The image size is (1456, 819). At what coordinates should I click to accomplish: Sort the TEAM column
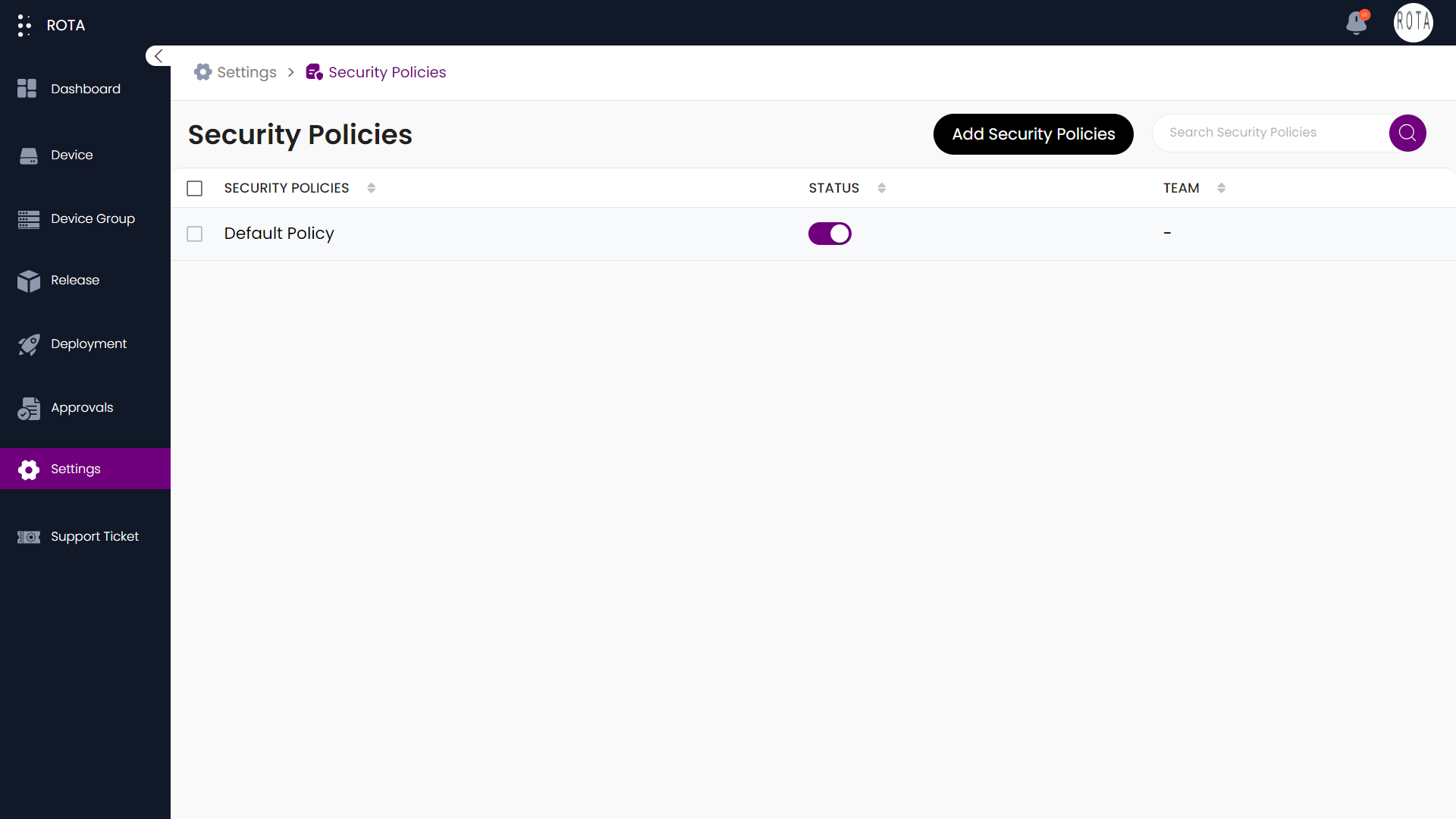pos(1221,187)
